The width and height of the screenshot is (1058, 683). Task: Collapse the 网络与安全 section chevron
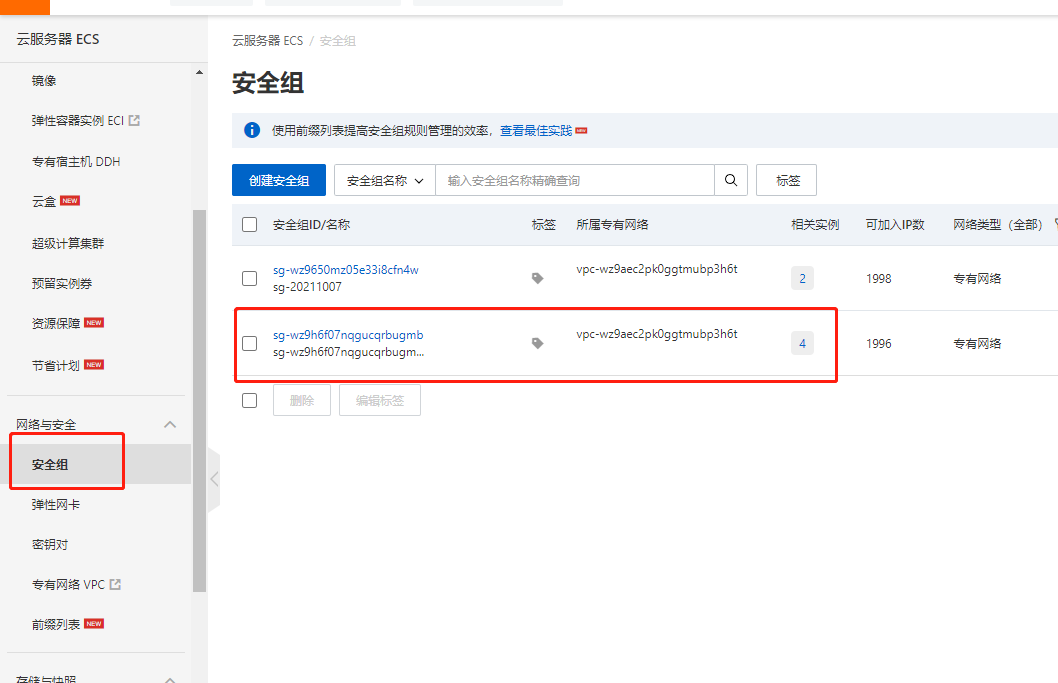click(170, 423)
